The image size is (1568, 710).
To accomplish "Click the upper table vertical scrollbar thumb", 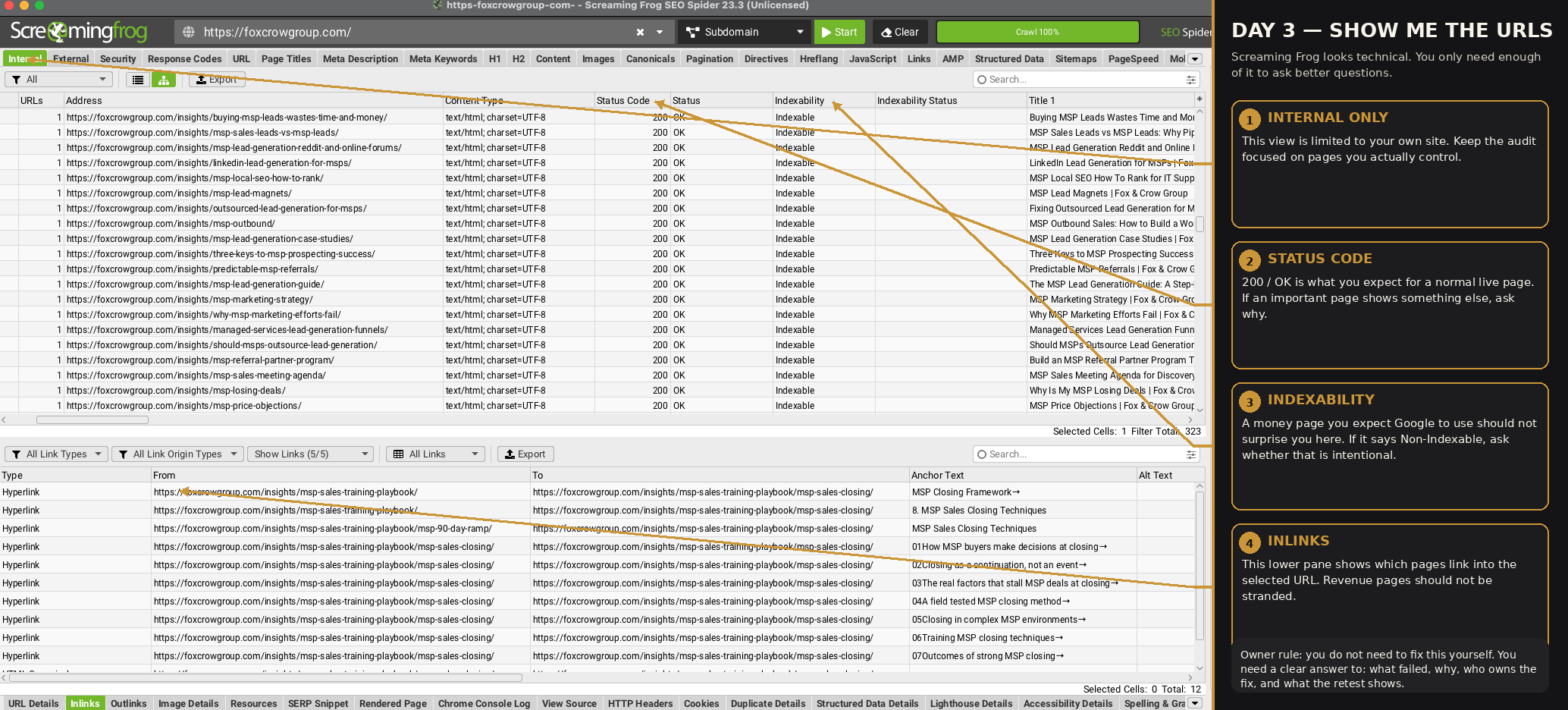I will [x=1200, y=224].
